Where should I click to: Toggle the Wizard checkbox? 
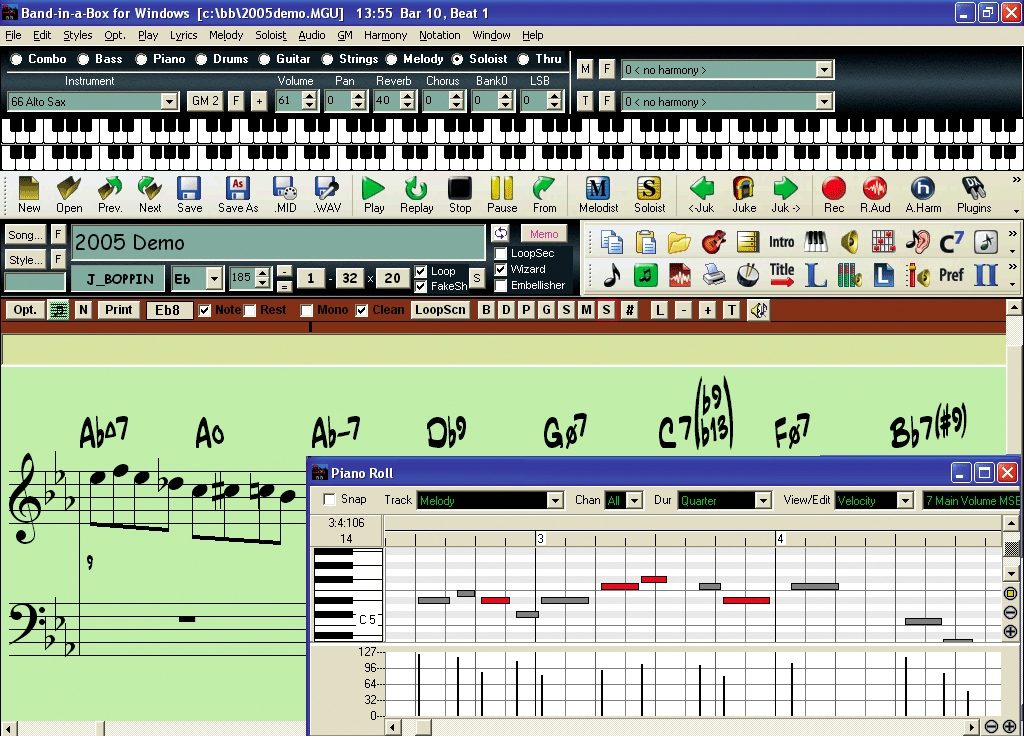501,269
